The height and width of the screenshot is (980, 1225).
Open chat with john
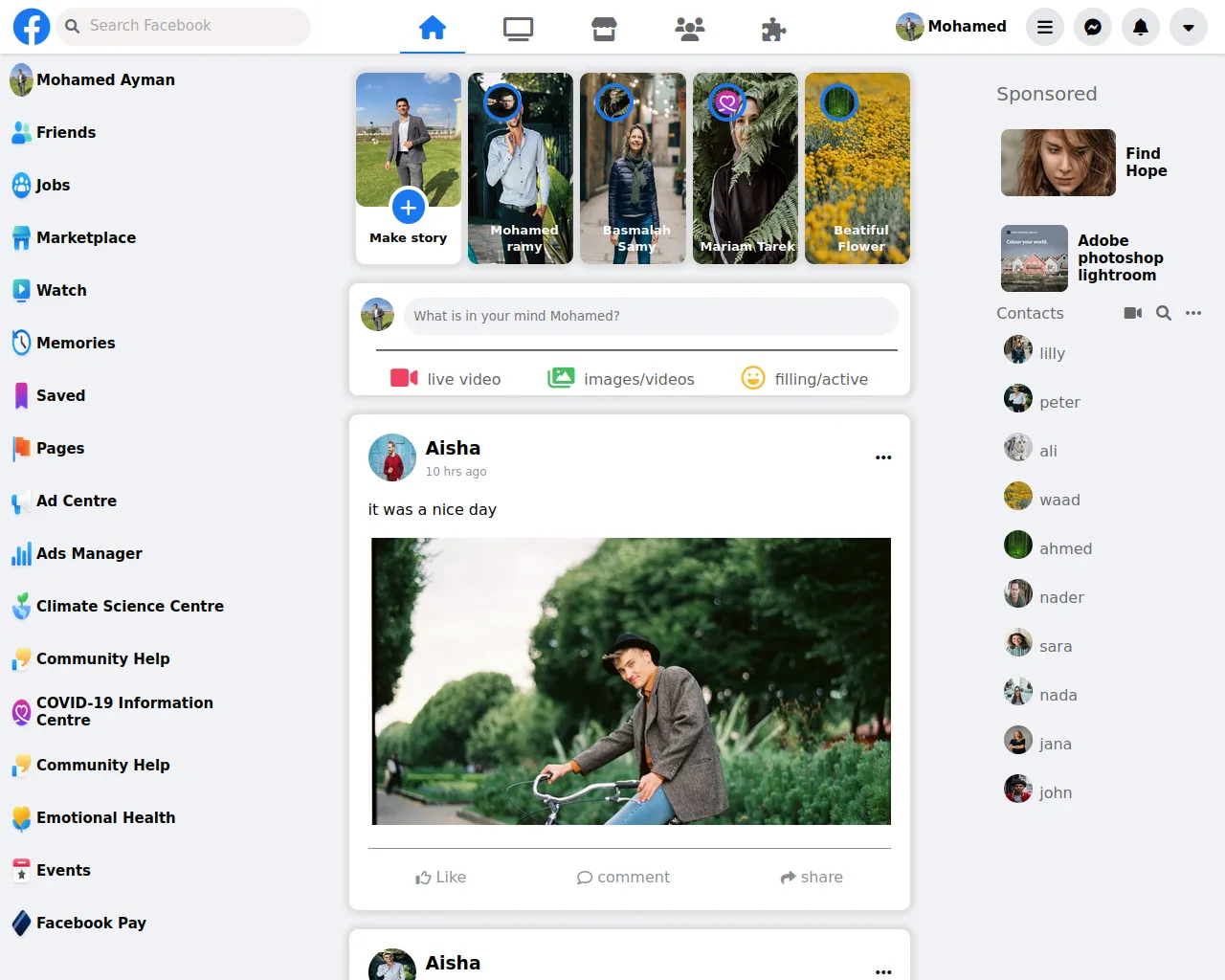tap(1038, 792)
